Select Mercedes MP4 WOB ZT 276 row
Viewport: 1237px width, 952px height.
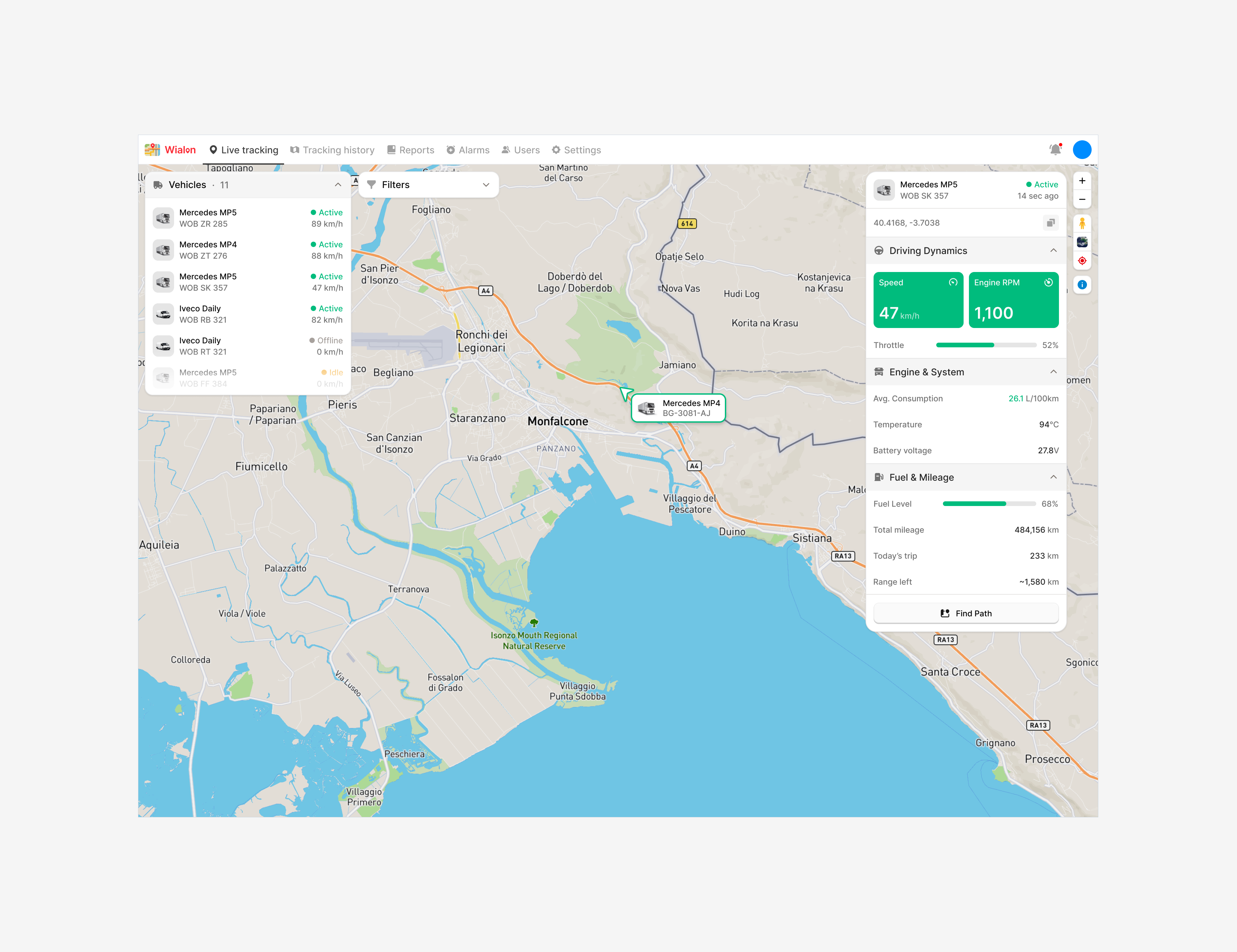click(247, 250)
